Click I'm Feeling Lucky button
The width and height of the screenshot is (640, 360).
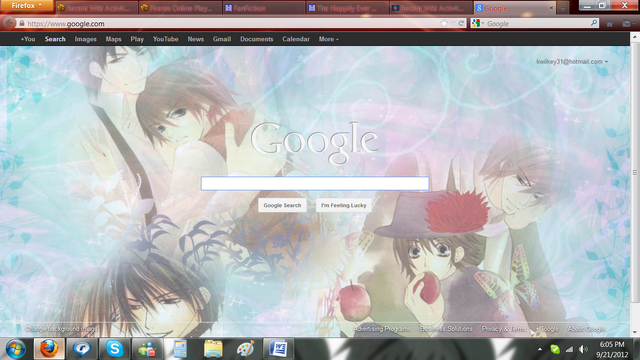click(344, 205)
